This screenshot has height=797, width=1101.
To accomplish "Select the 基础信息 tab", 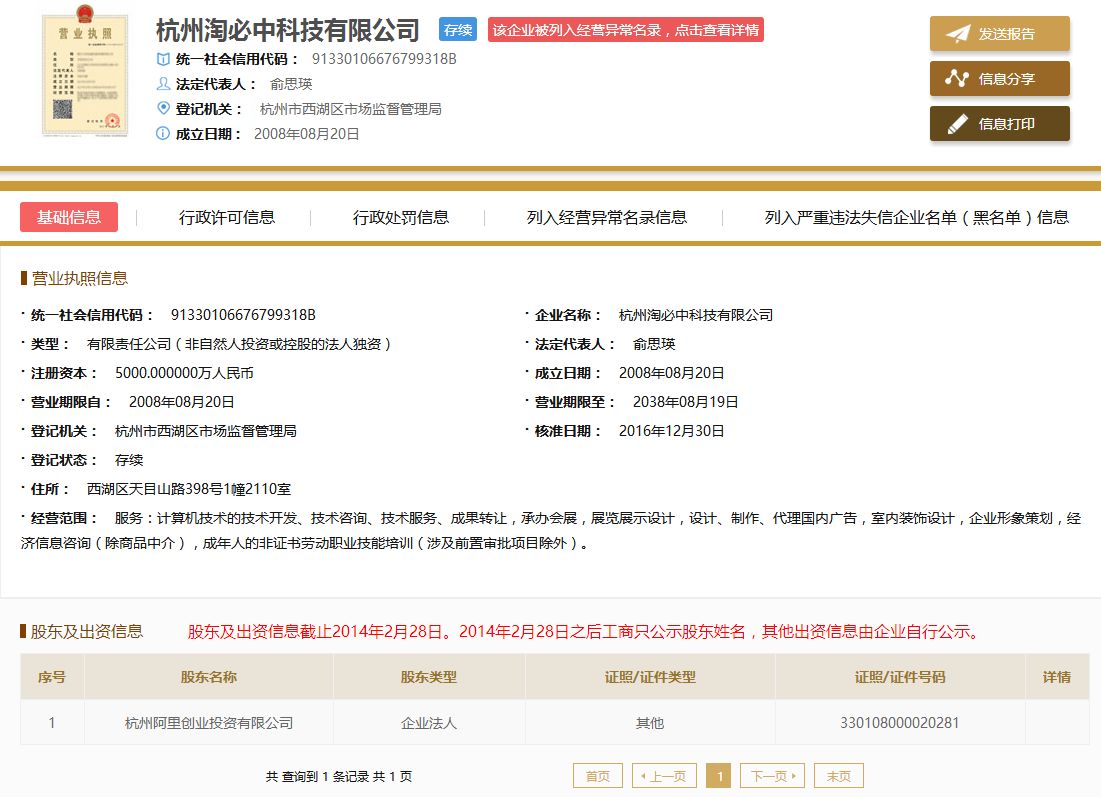I will (x=69, y=217).
